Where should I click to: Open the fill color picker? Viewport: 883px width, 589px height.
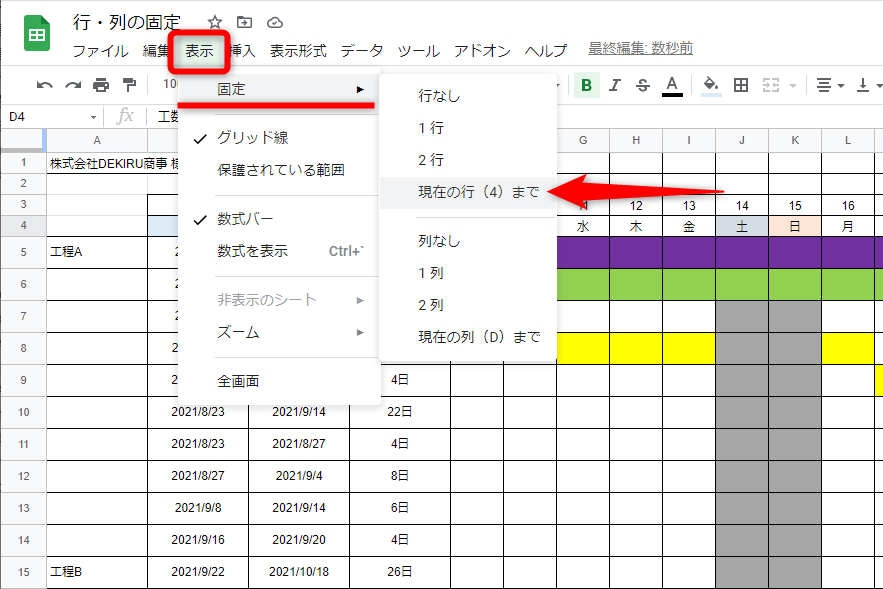coord(711,85)
